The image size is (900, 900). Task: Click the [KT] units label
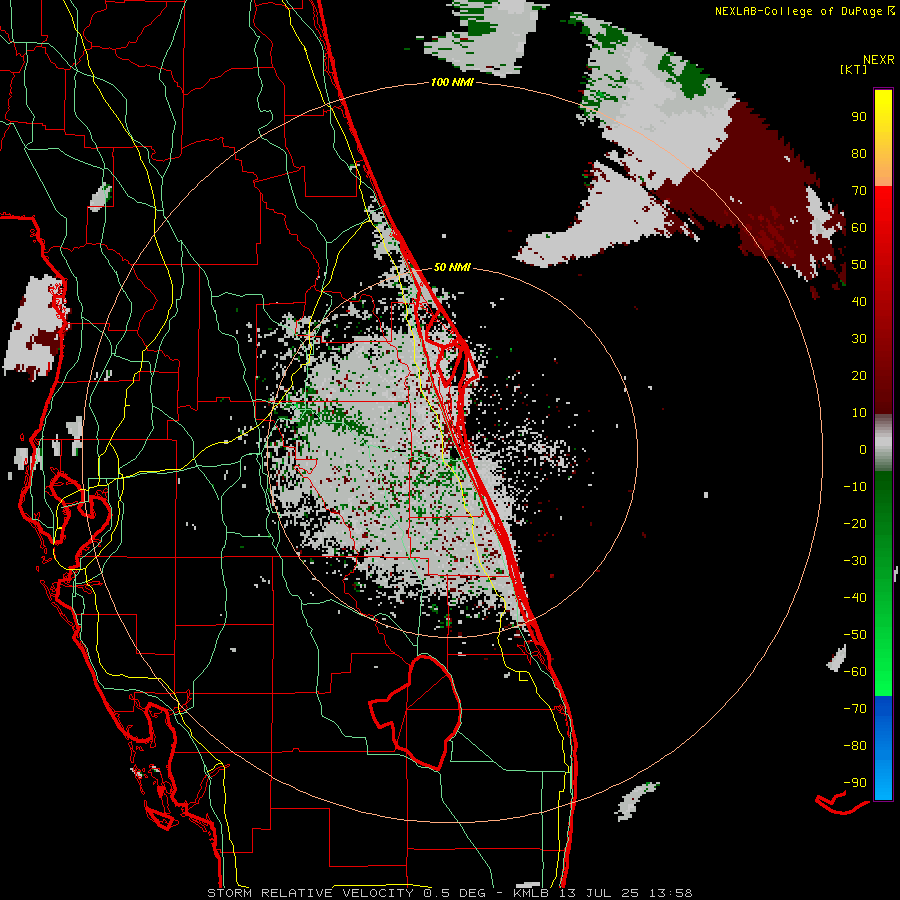pyautogui.click(x=854, y=69)
